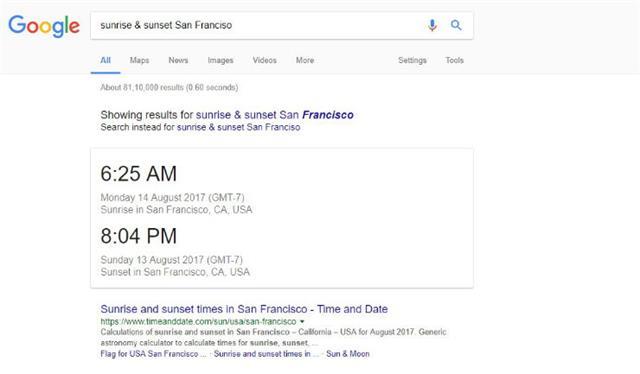Select the All results tab
Image resolution: width=640 pixels, height=374 pixels.
[105, 60]
